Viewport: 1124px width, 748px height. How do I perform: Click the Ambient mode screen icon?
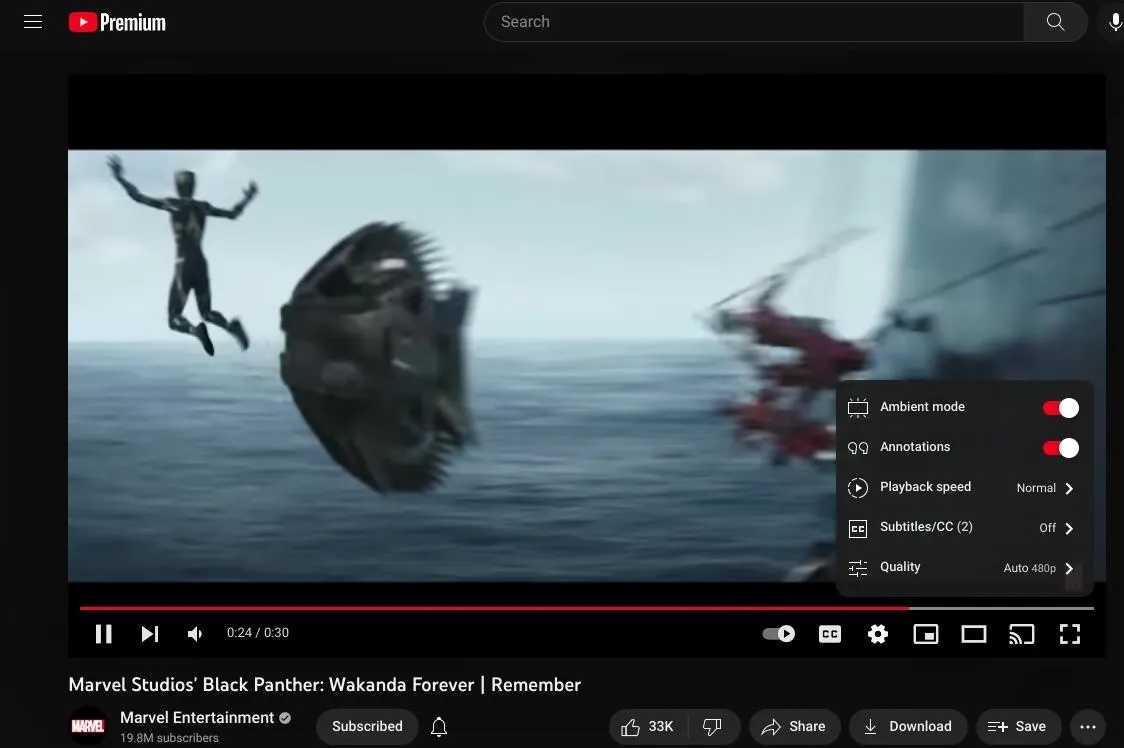(x=857, y=407)
